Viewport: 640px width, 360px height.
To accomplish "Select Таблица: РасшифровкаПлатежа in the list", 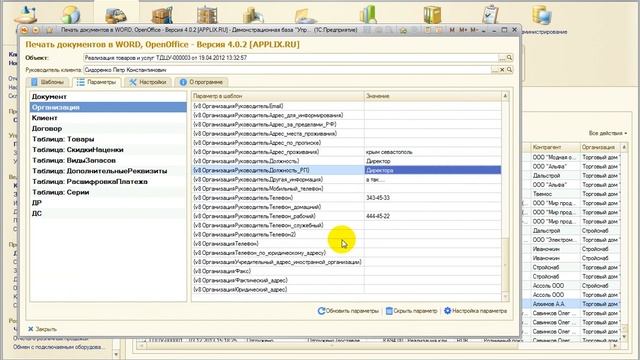I will (x=108, y=182).
